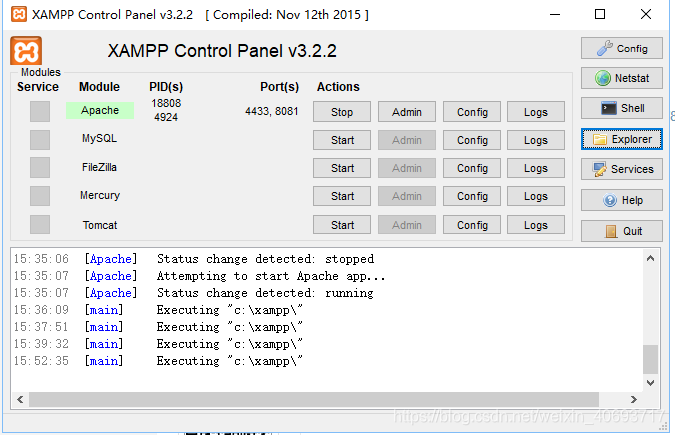Open Apache Admin page

coord(407,112)
